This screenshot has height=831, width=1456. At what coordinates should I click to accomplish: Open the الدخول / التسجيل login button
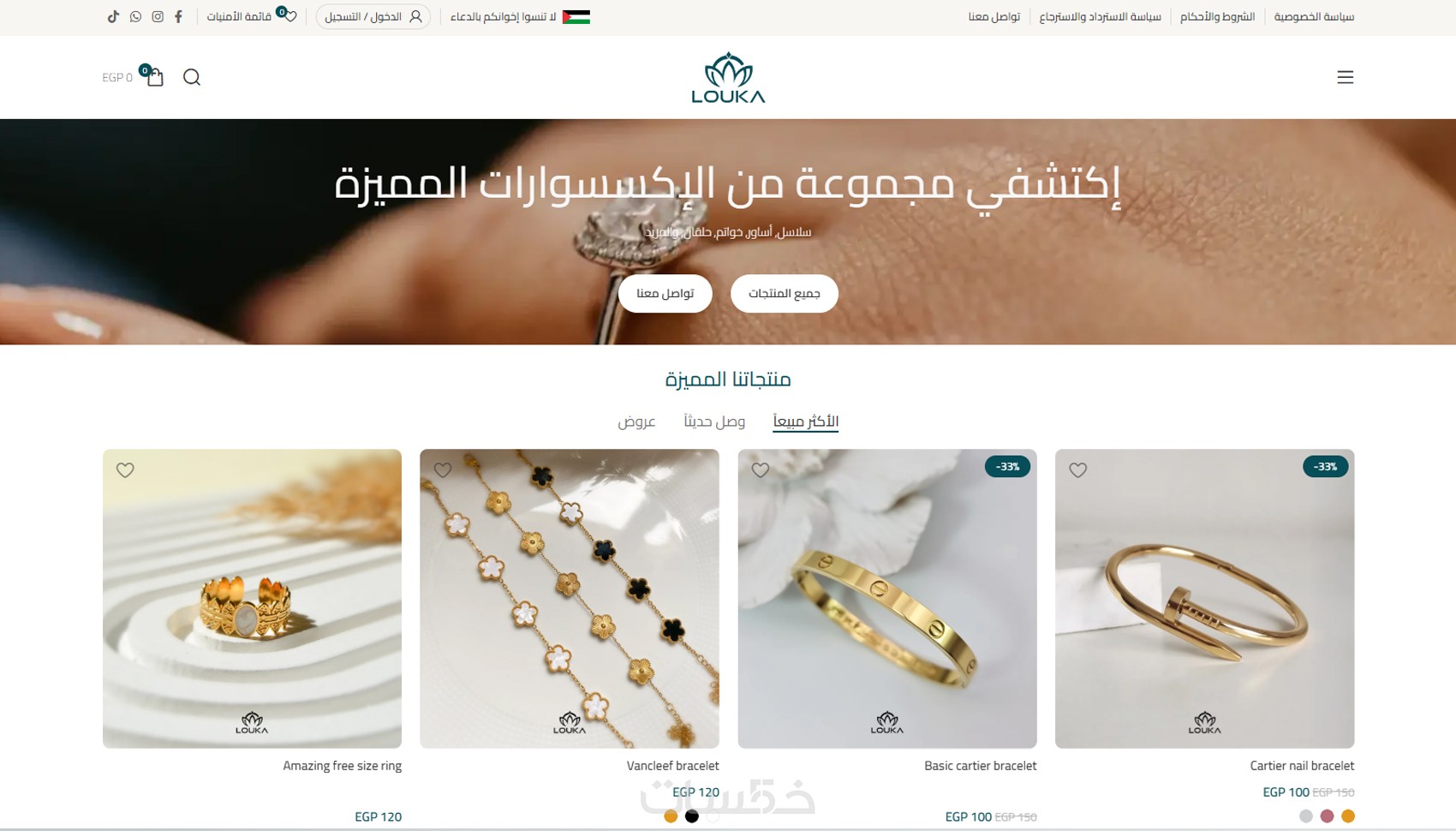pos(373,16)
